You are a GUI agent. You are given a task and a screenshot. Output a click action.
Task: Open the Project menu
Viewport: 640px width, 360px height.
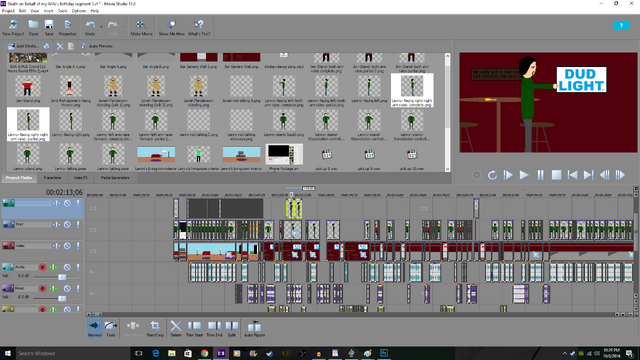[x=8, y=11]
